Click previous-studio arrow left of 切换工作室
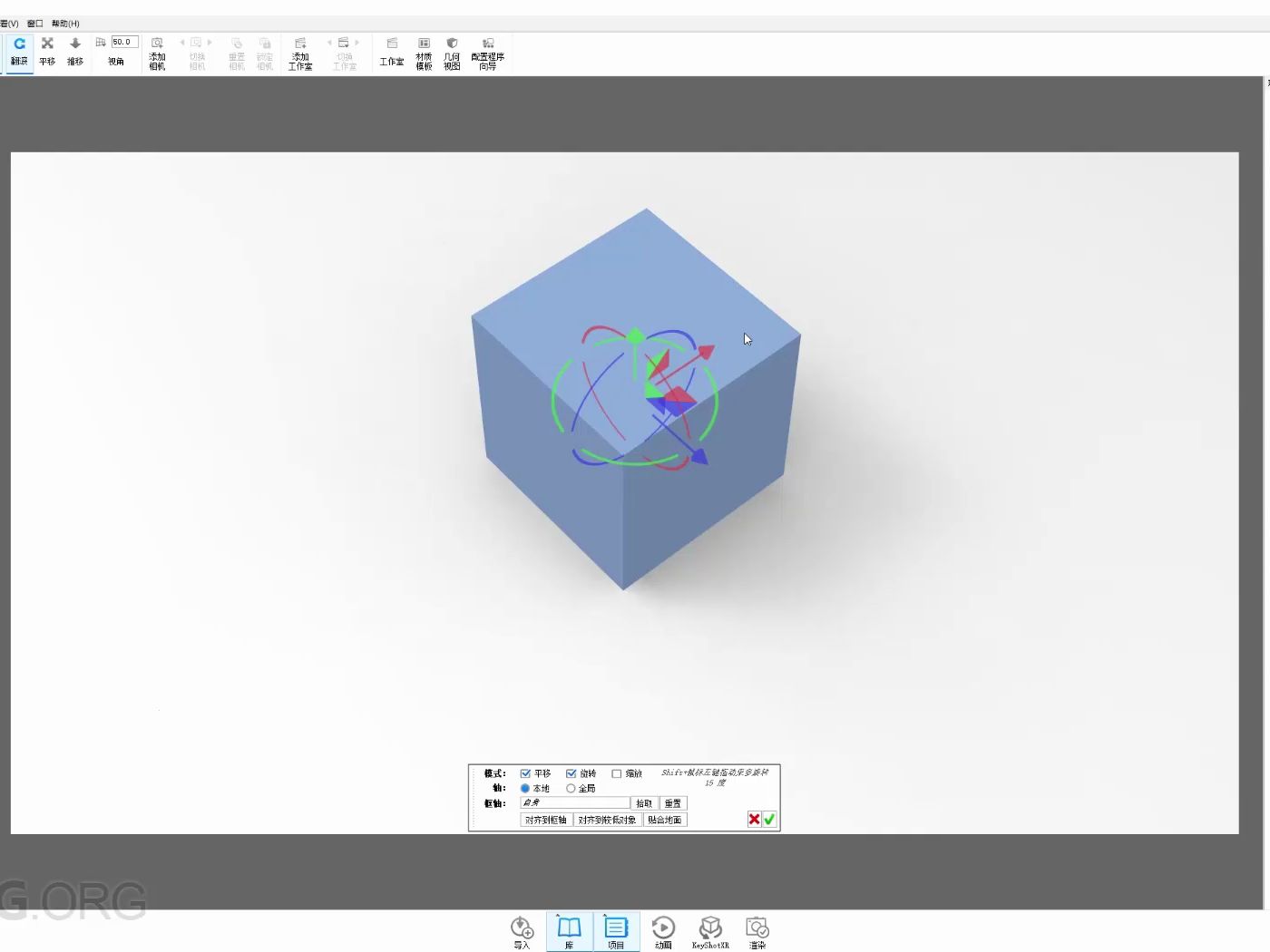 (330, 43)
